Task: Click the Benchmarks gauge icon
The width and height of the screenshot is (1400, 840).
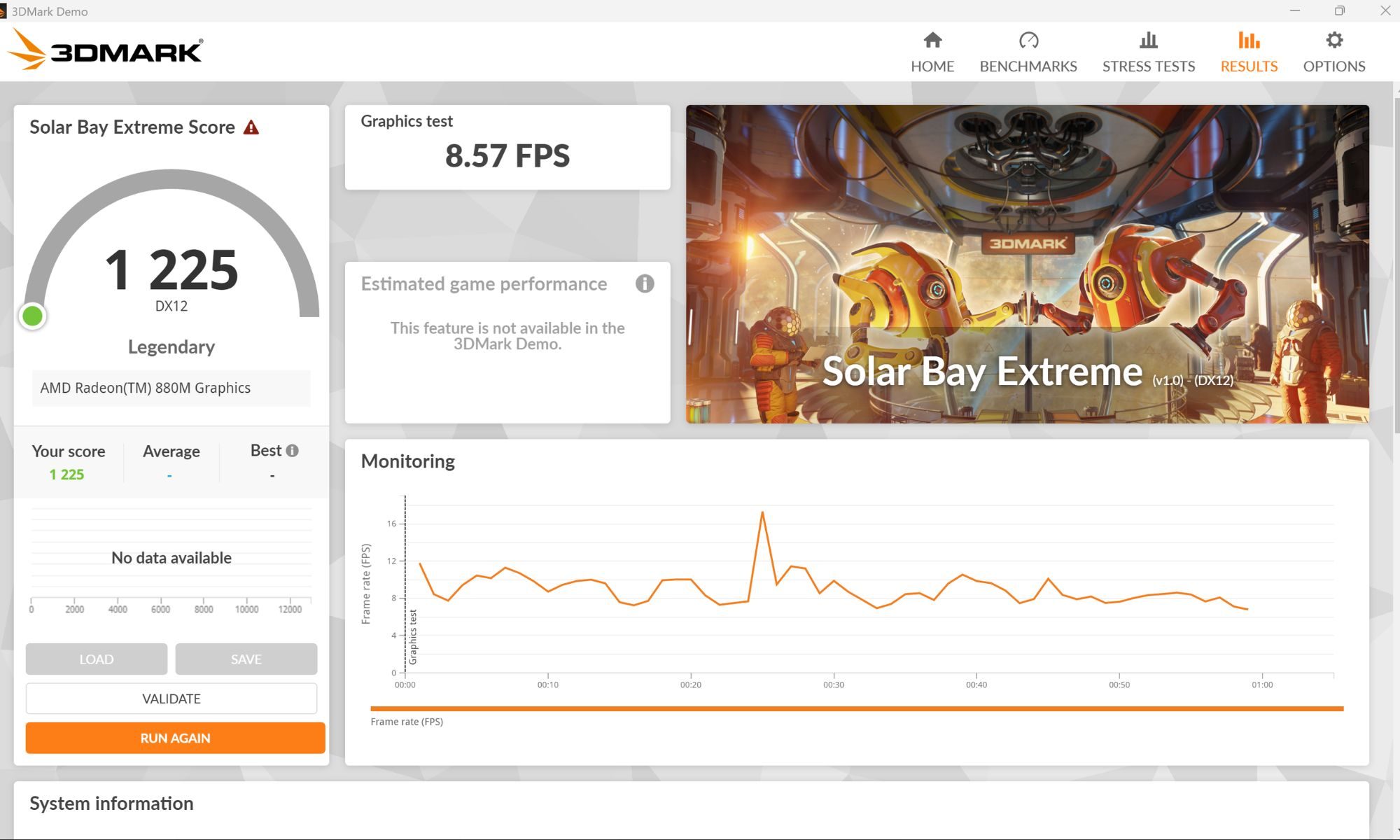Action: [1028, 40]
